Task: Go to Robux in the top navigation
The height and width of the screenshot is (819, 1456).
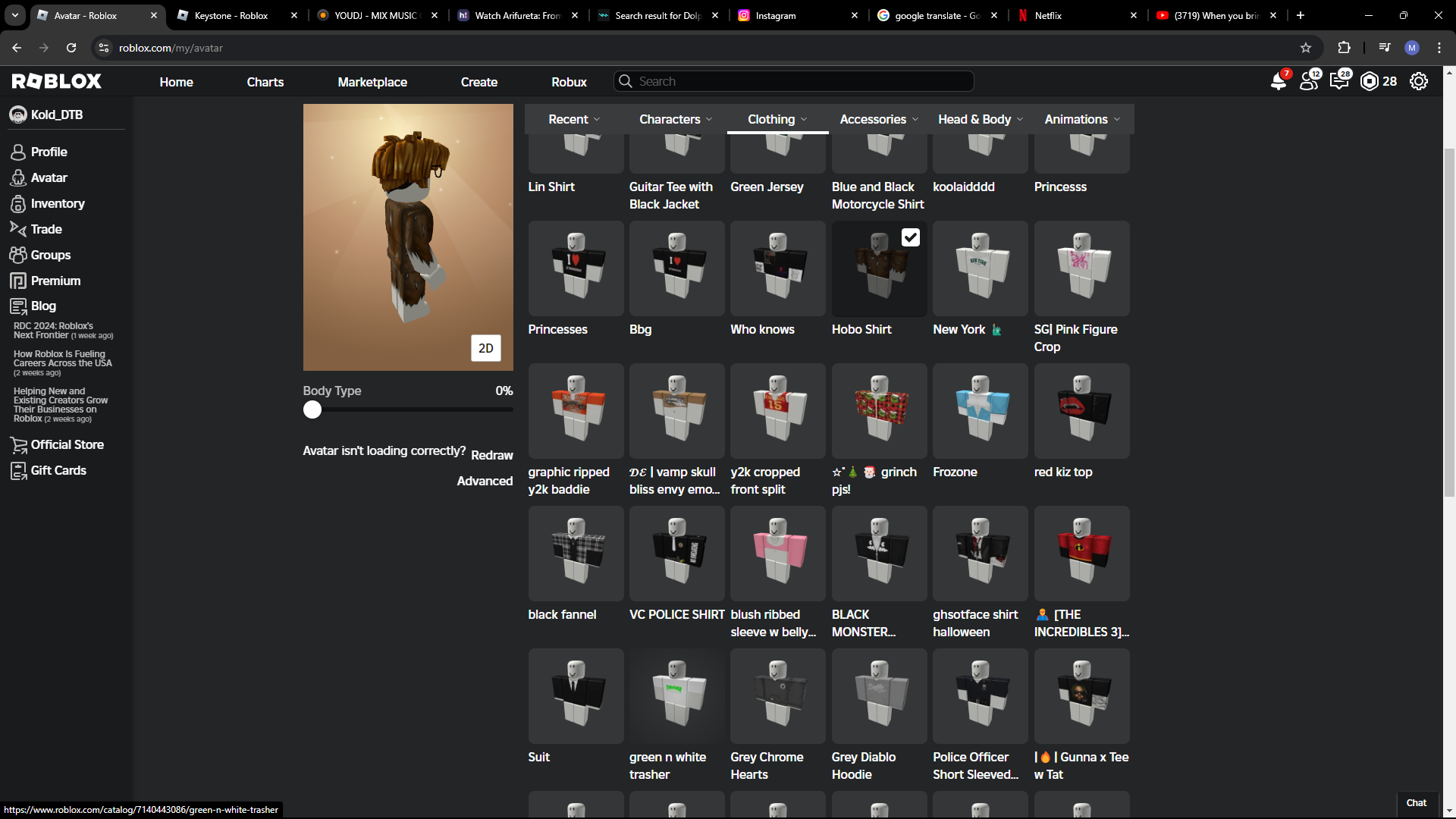Action: pyautogui.click(x=570, y=82)
